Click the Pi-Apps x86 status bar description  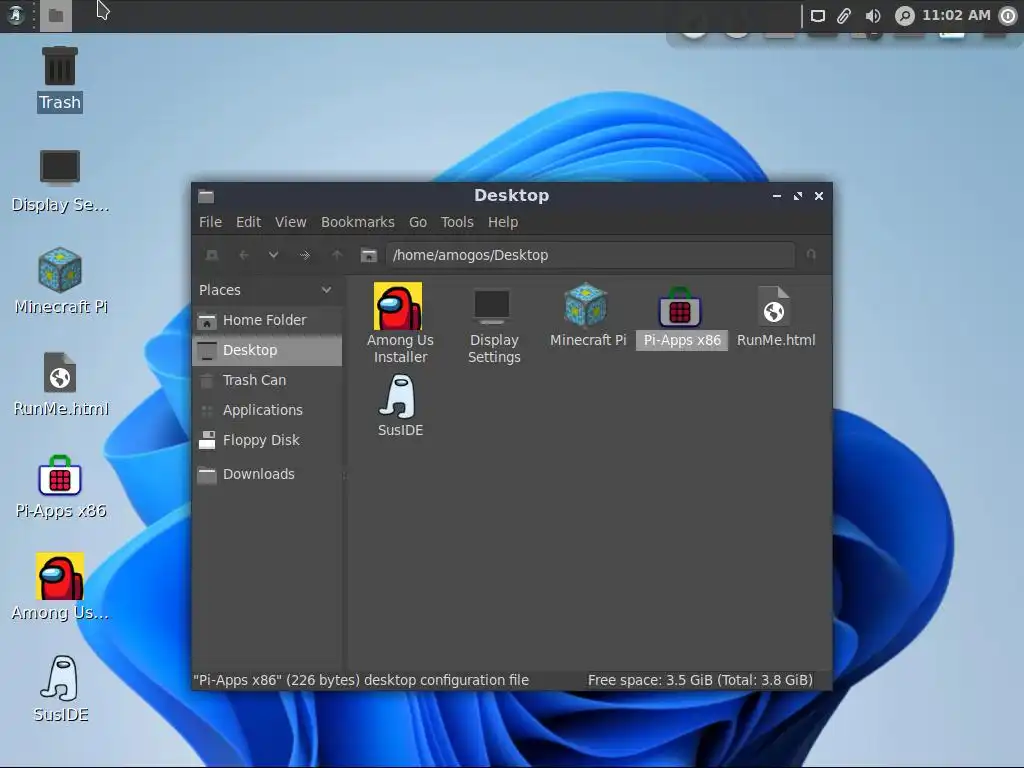tap(361, 680)
